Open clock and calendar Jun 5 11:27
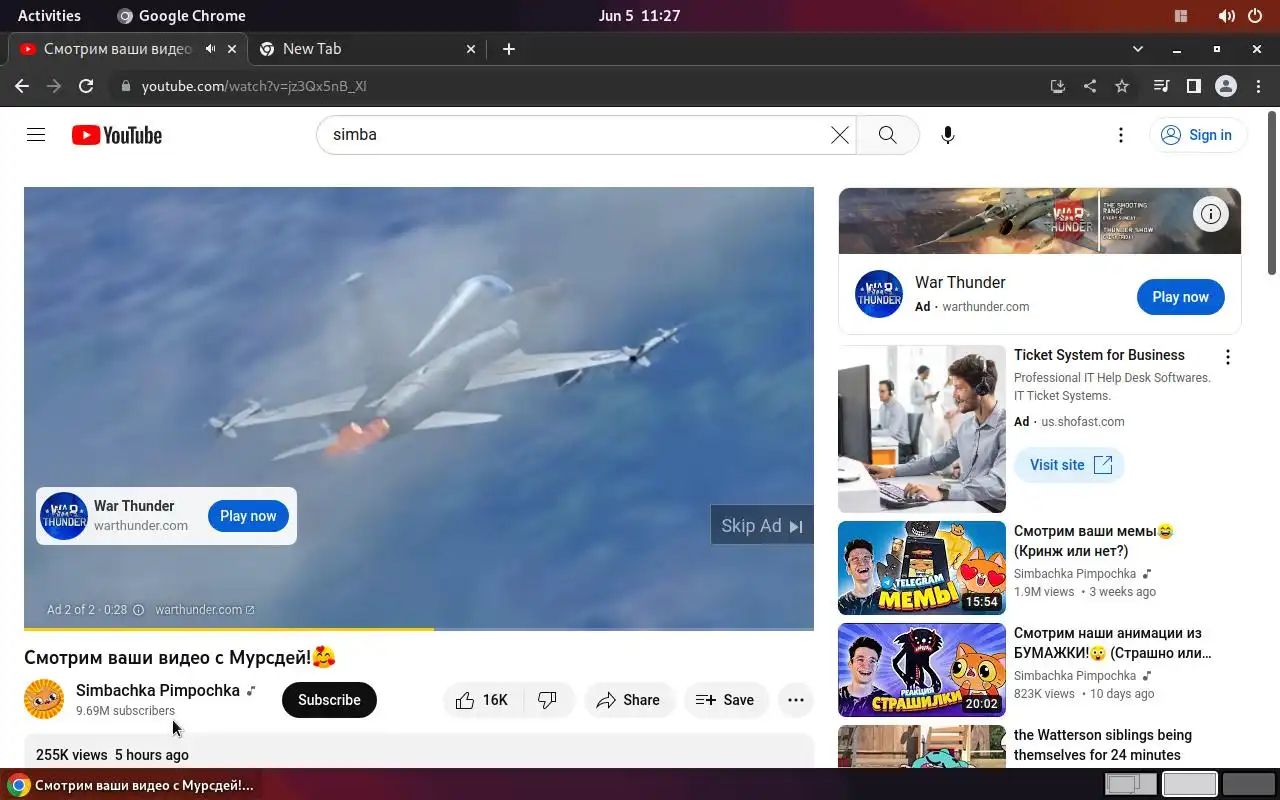 (x=639, y=15)
